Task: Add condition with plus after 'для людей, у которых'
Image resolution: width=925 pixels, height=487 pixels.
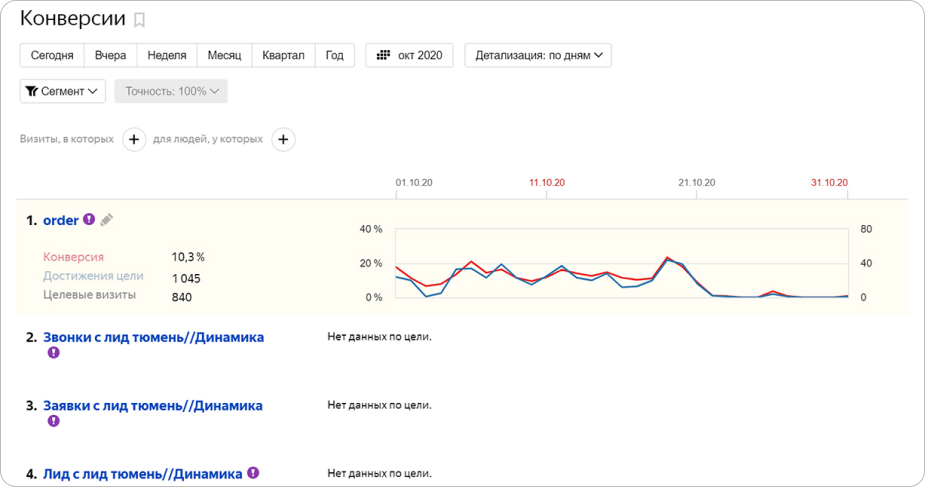Action: pyautogui.click(x=283, y=140)
